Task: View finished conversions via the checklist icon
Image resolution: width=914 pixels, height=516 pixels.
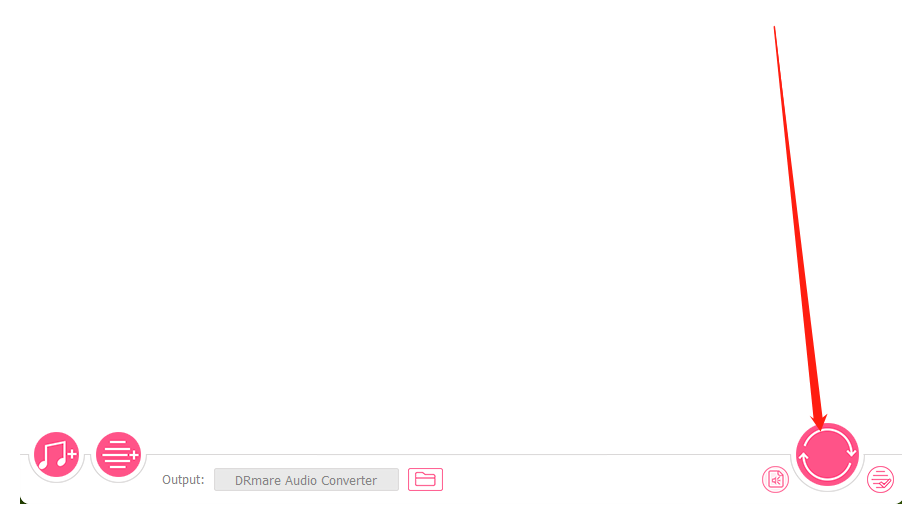Action: coord(880,480)
